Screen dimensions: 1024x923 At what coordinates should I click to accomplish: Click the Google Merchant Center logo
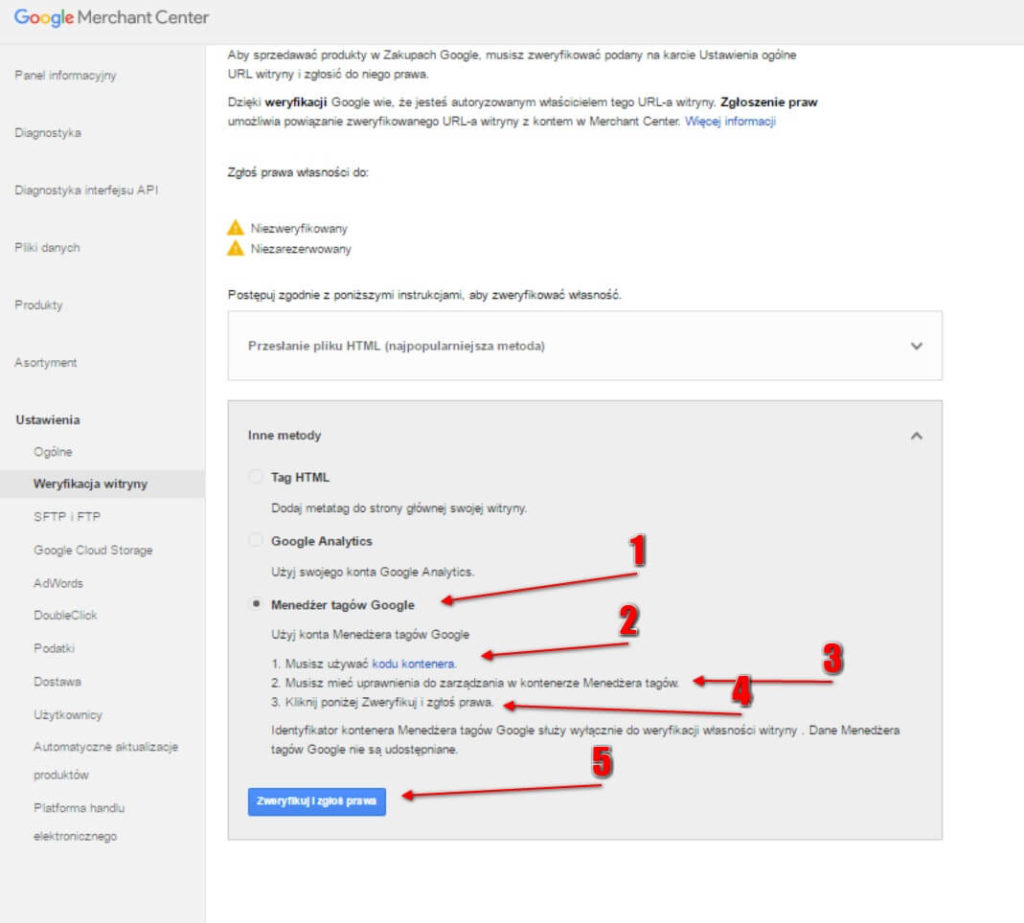point(112,18)
